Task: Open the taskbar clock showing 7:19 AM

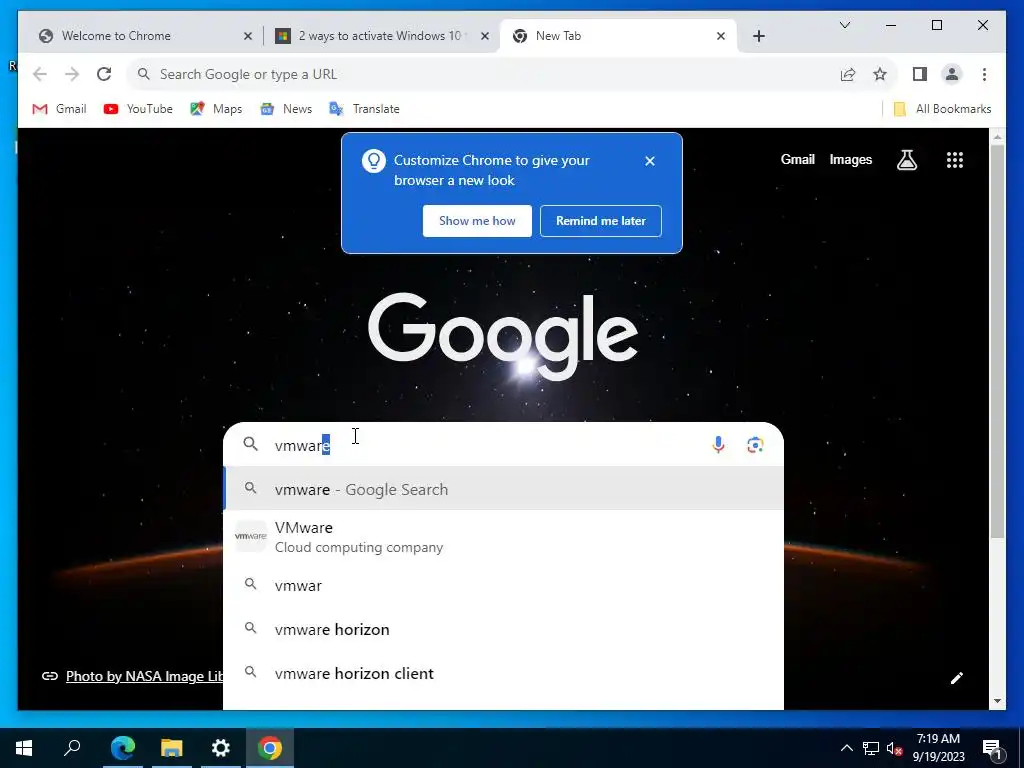Action: 938,748
